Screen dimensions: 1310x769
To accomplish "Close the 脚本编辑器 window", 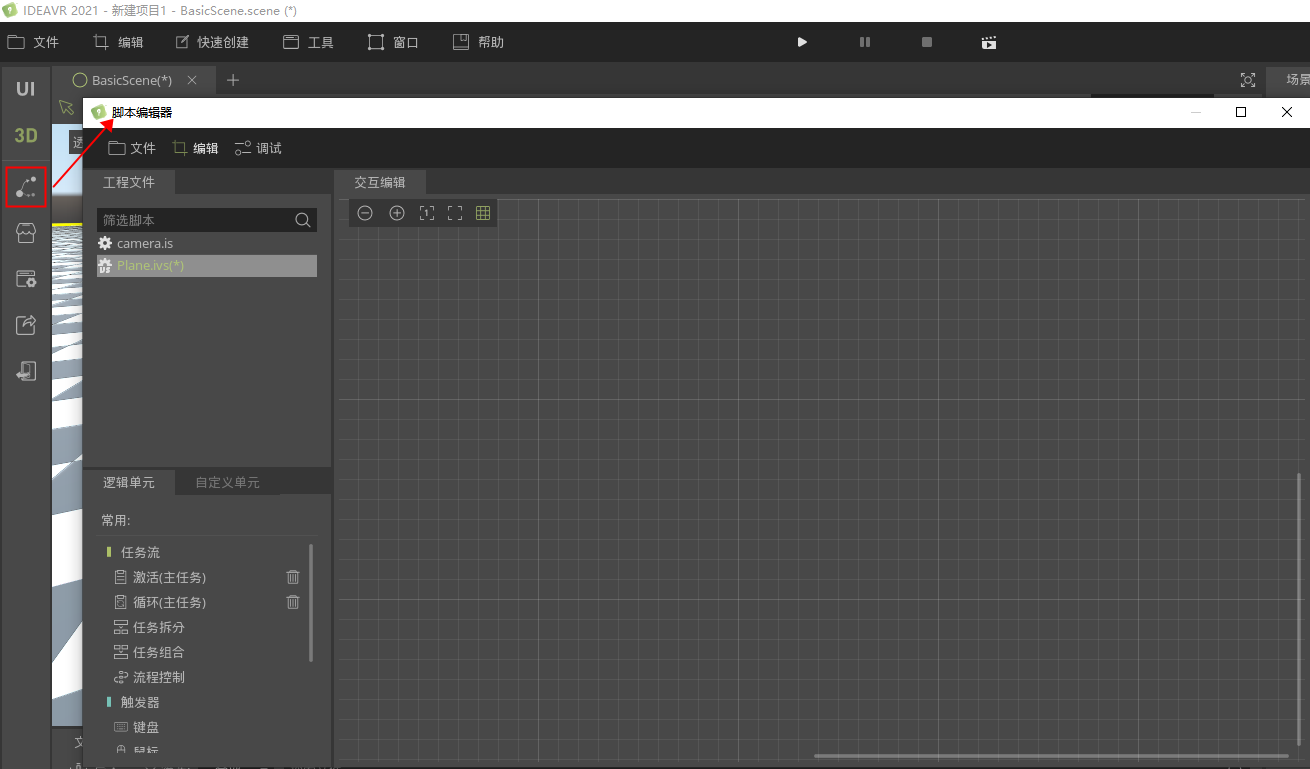I will (1287, 112).
